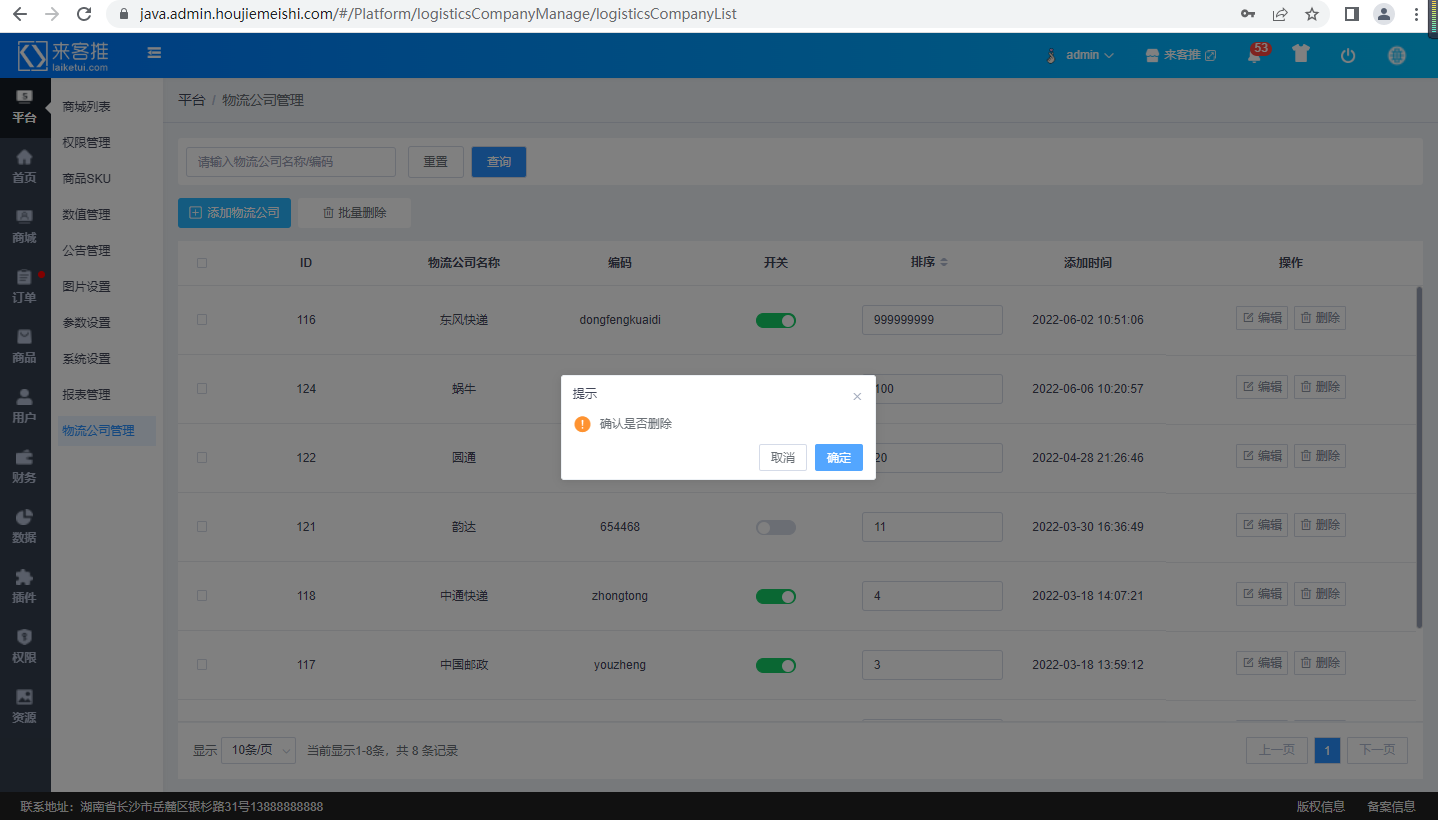1438x820 pixels.
Task: Open 商城 in the left navigation
Action: coord(25,226)
